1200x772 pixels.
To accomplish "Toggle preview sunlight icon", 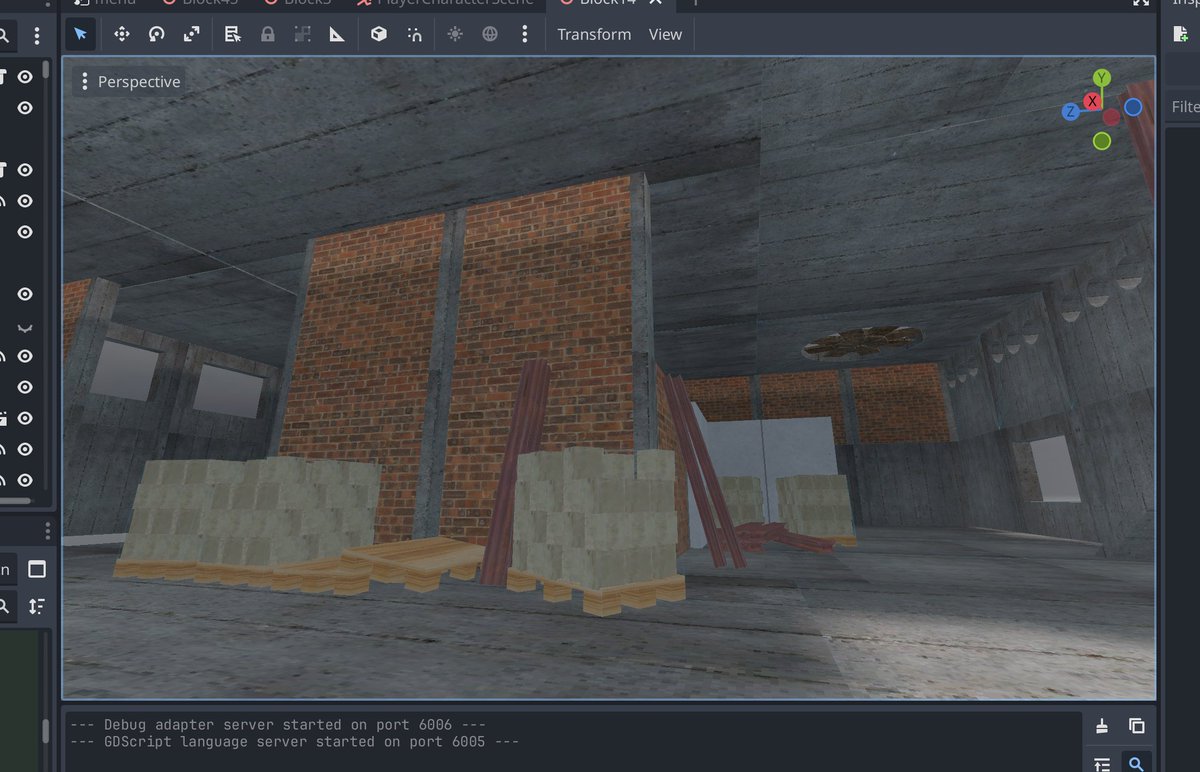I will pyautogui.click(x=455, y=34).
